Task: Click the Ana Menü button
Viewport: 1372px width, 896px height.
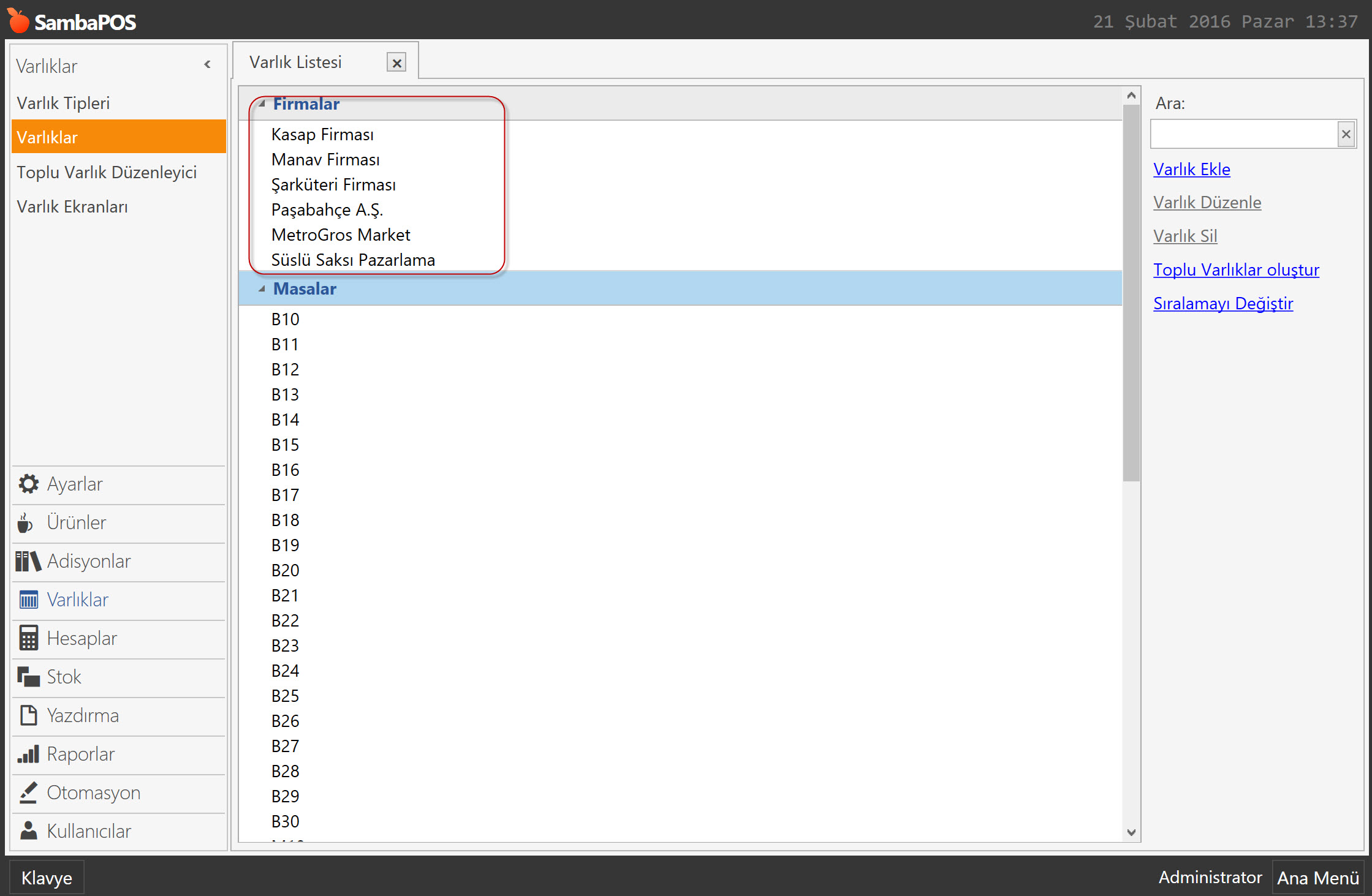Action: 1318,878
